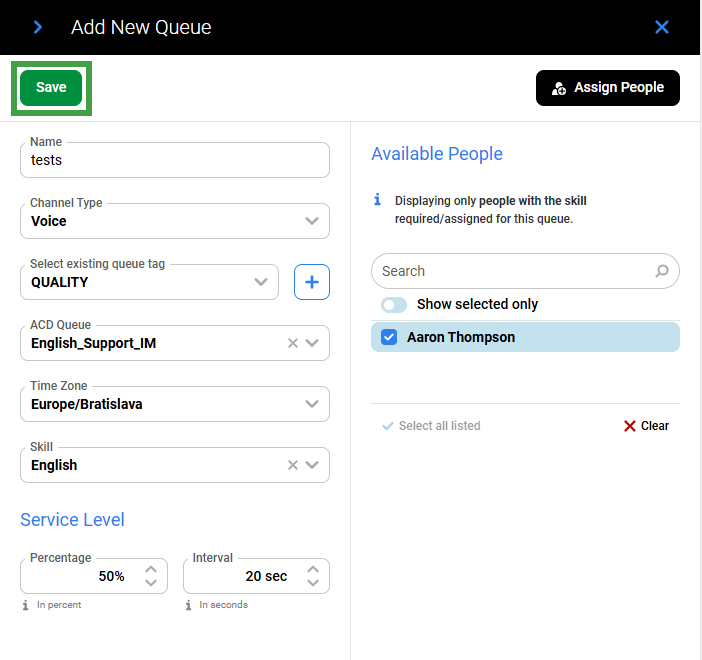Click the info icon under Percentage
The height and width of the screenshot is (660, 702).
pos(26,605)
